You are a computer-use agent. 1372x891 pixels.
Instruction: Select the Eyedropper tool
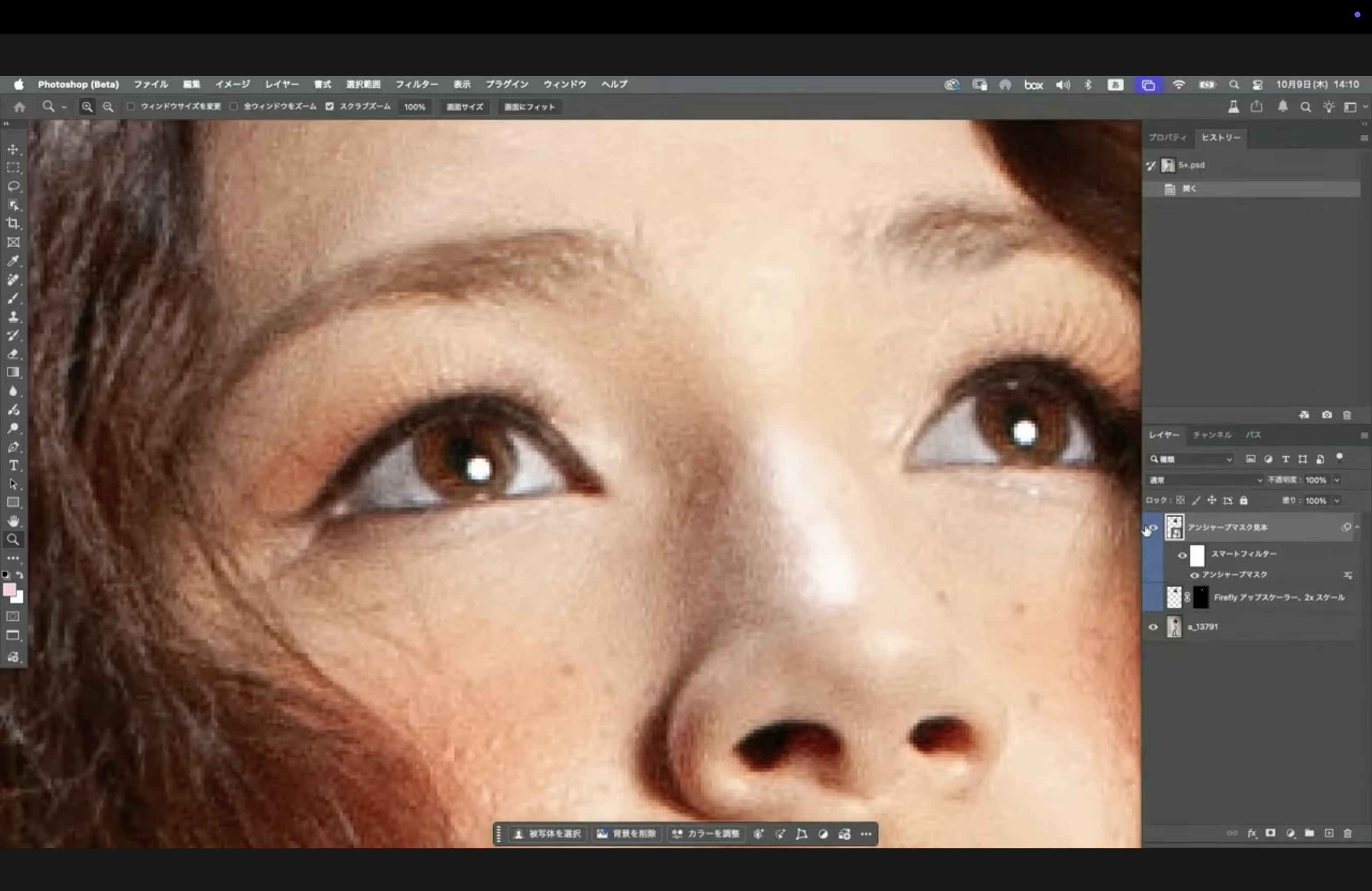click(13, 261)
